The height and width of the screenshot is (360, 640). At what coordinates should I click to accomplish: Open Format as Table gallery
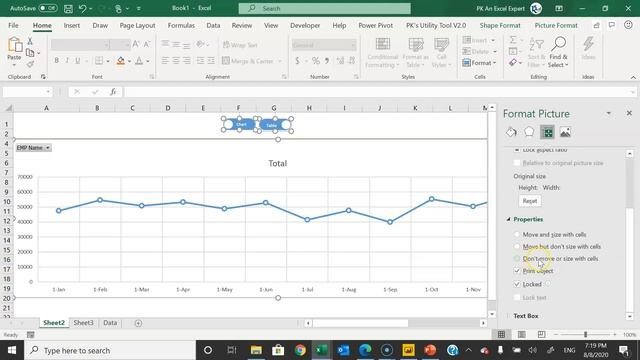[x=416, y=53]
